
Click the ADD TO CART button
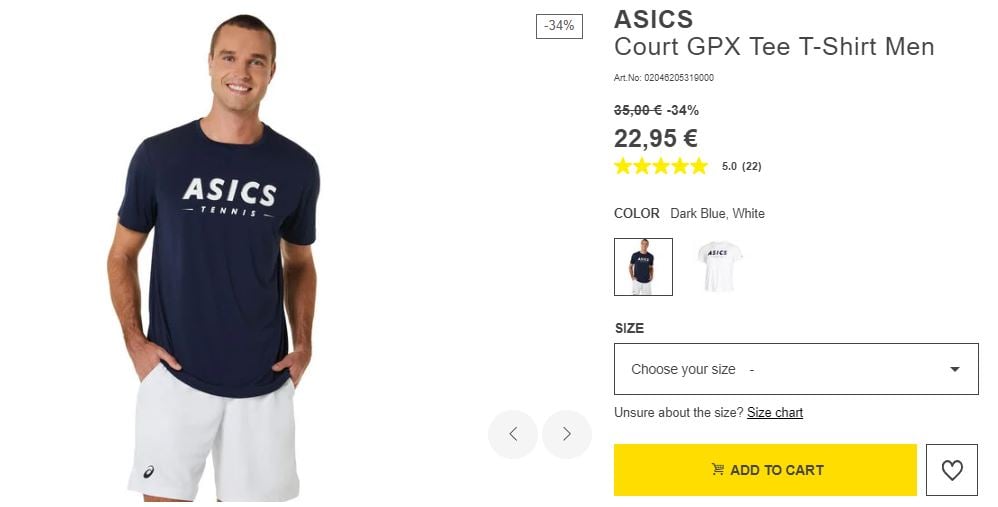pos(765,470)
